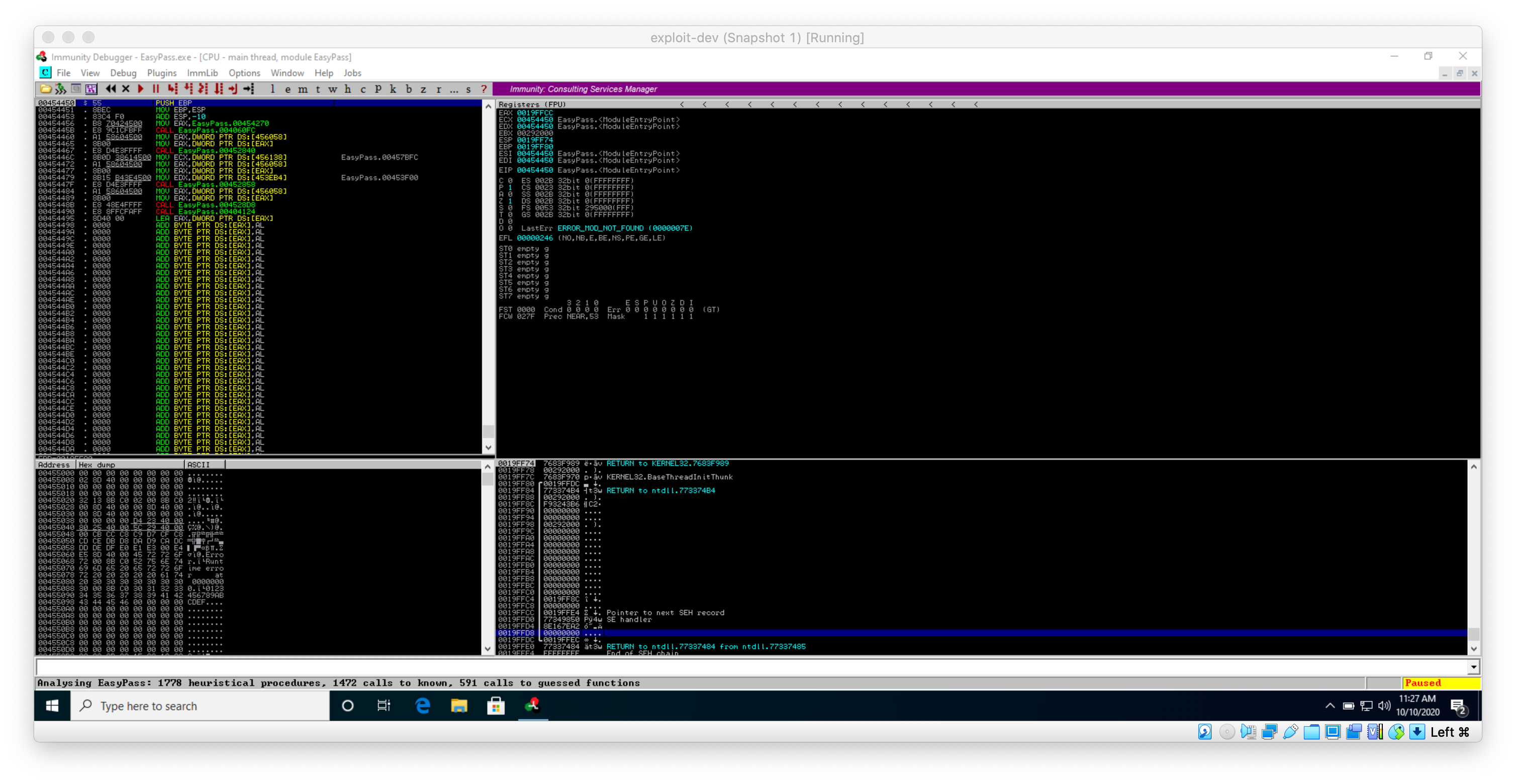Click the 'ASCII' column header

click(x=204, y=464)
